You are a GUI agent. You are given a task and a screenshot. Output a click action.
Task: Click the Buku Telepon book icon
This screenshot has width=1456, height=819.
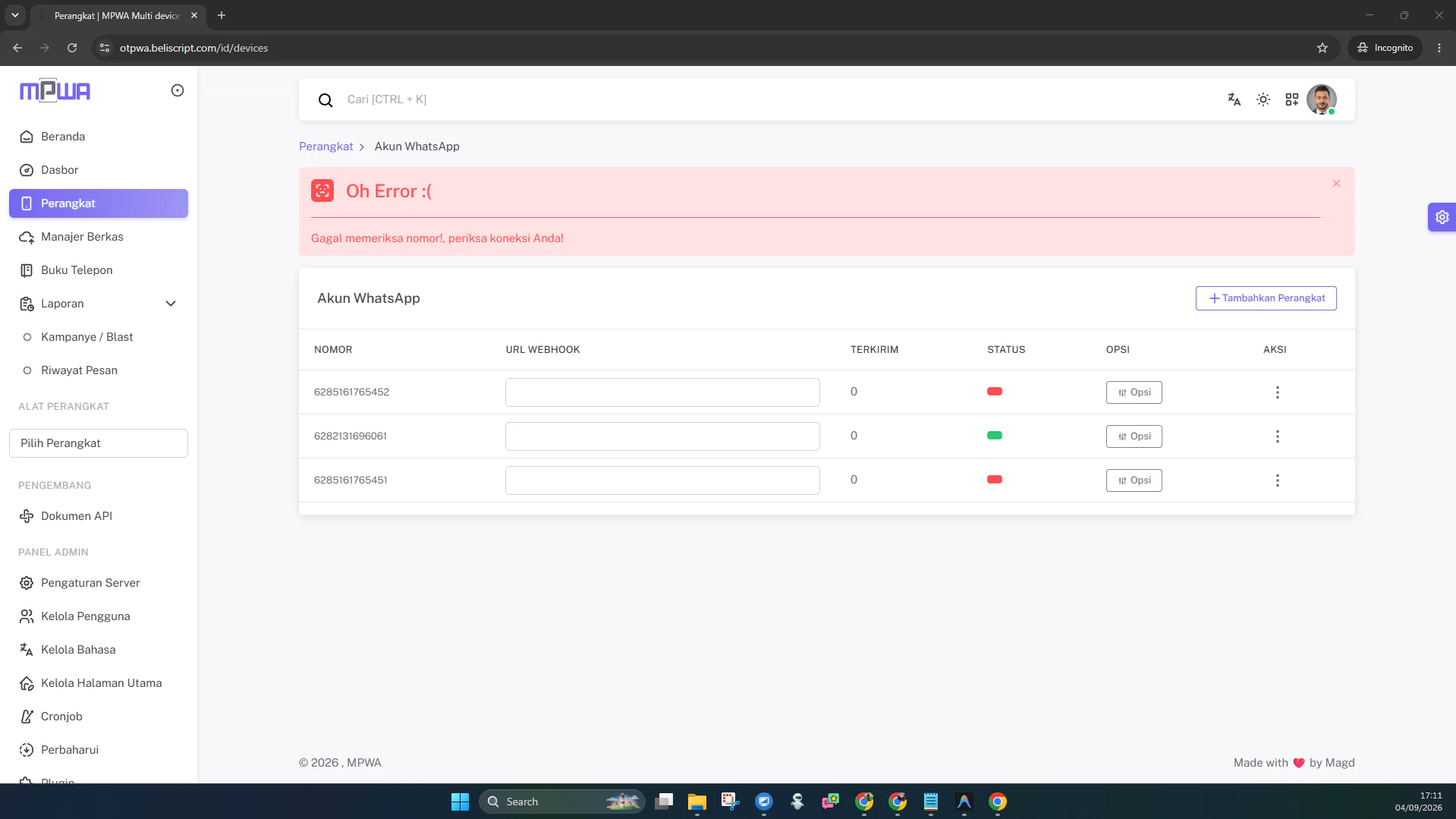(27, 270)
